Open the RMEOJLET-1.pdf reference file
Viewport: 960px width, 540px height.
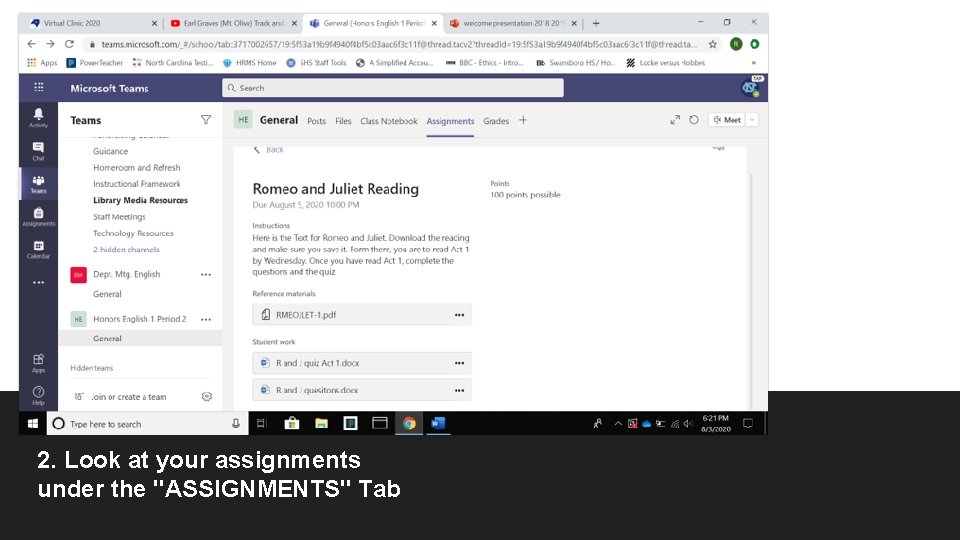pos(362,315)
